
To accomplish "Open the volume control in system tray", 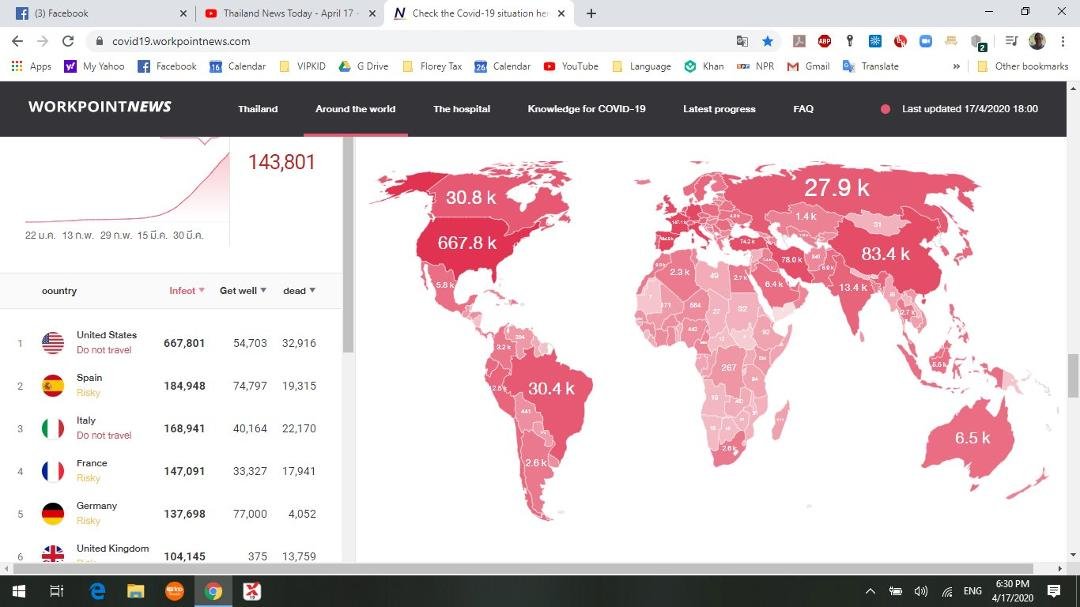I will [x=921, y=591].
